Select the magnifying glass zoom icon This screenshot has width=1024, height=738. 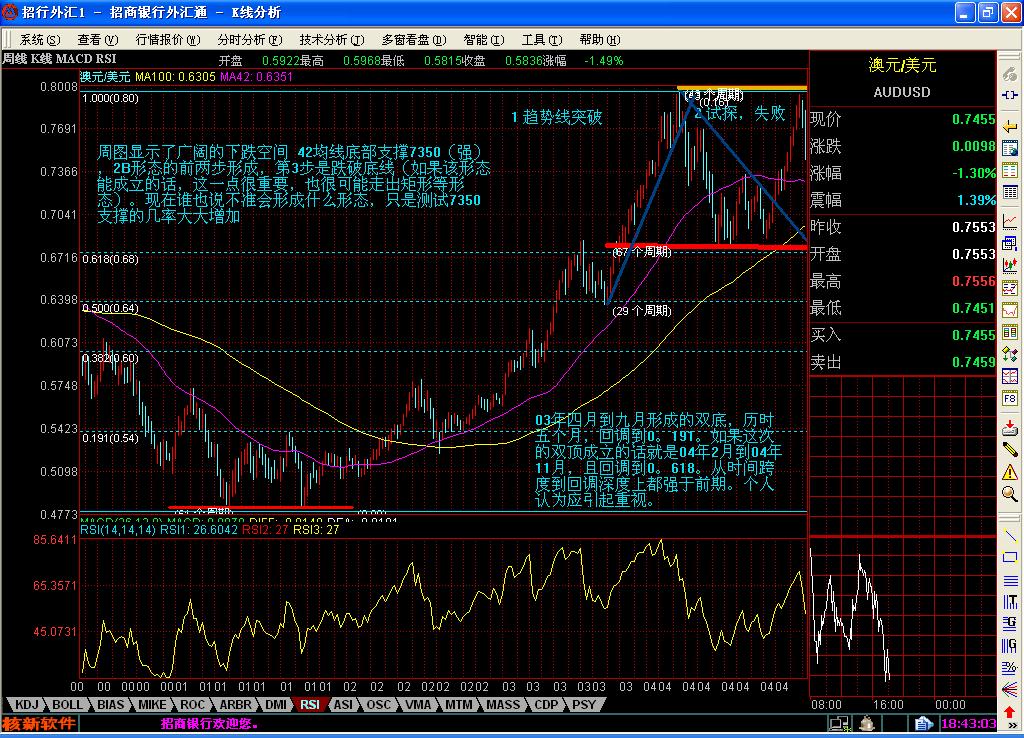coord(1010,494)
